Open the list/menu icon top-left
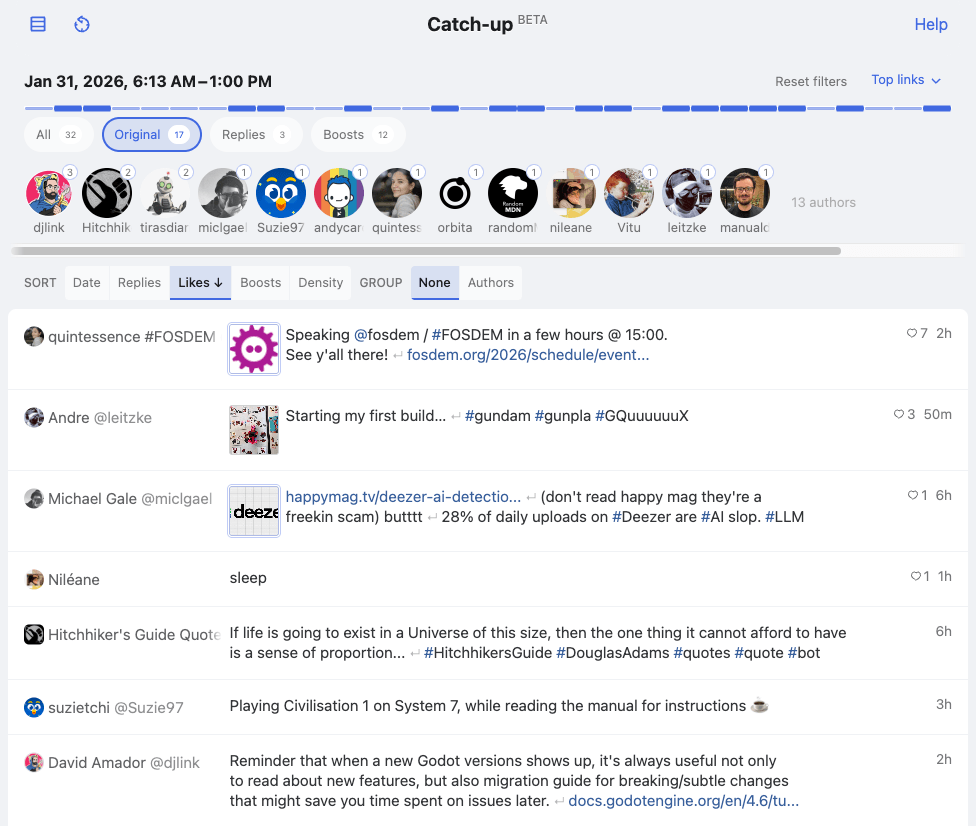 (x=37, y=23)
